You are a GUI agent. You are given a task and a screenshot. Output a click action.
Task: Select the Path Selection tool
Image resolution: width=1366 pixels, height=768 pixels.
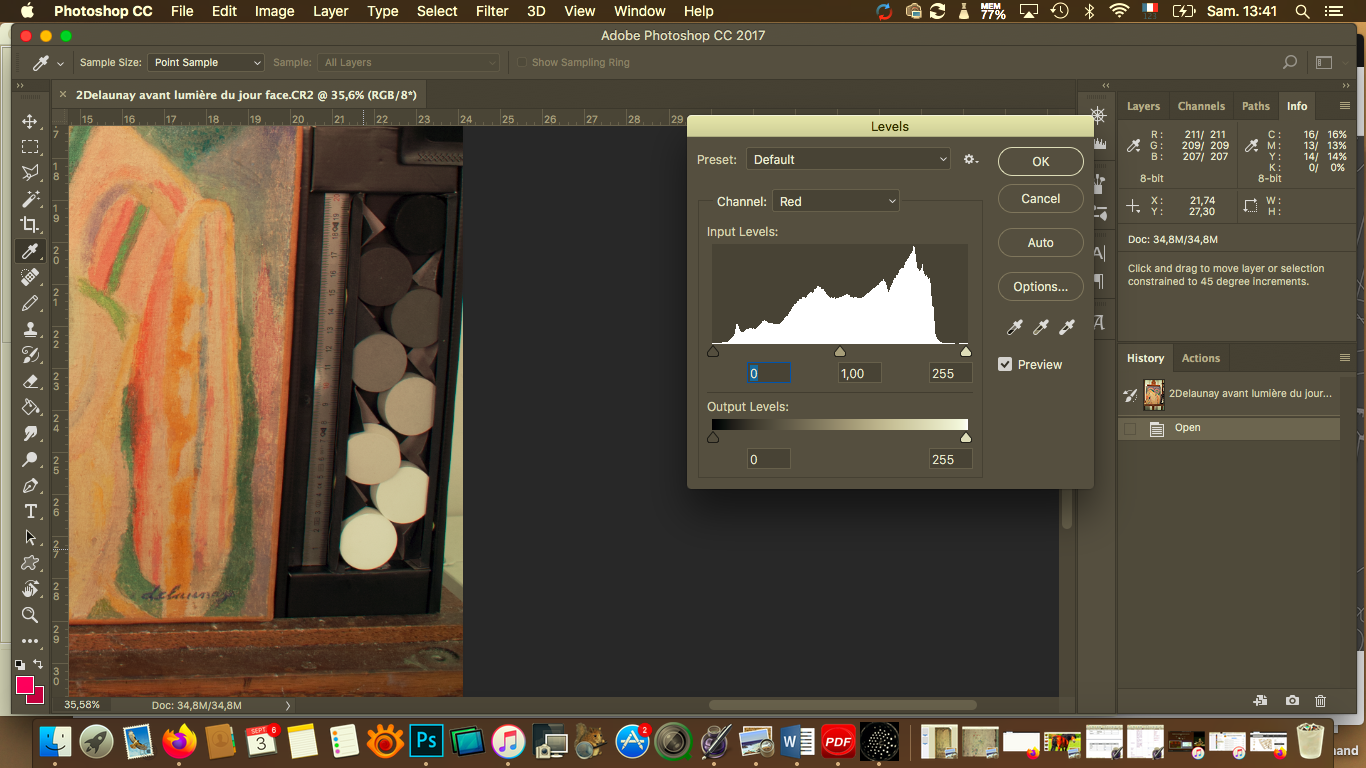(30, 537)
